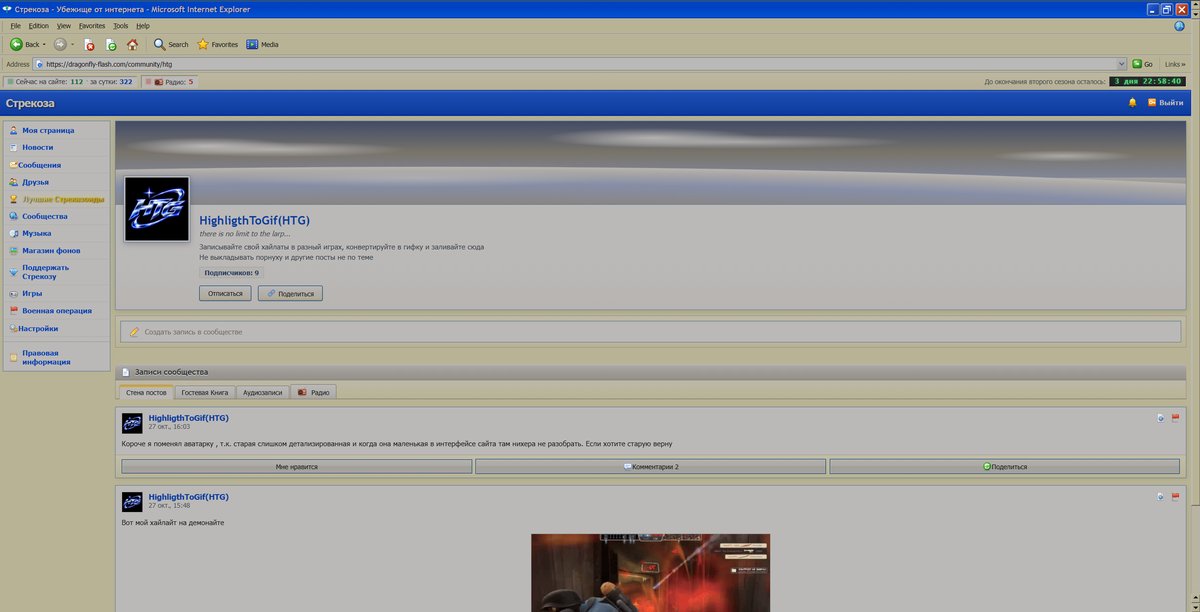Click the Forward arrow icon in the toolbar
Image resolution: width=1200 pixels, height=612 pixels.
(x=60, y=44)
